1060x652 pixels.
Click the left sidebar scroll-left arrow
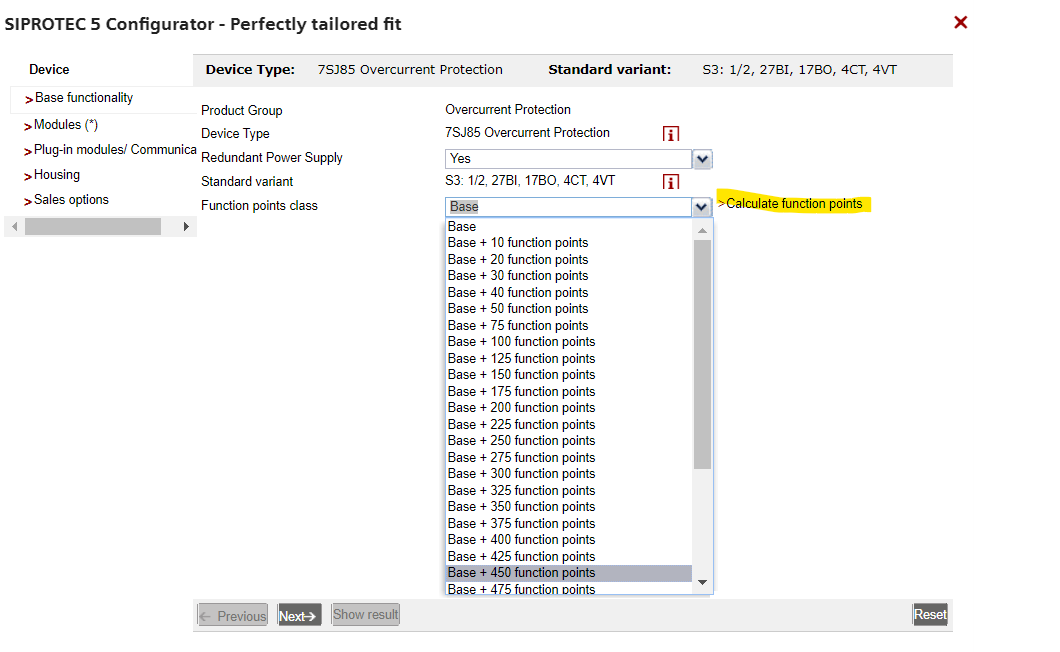[15, 227]
